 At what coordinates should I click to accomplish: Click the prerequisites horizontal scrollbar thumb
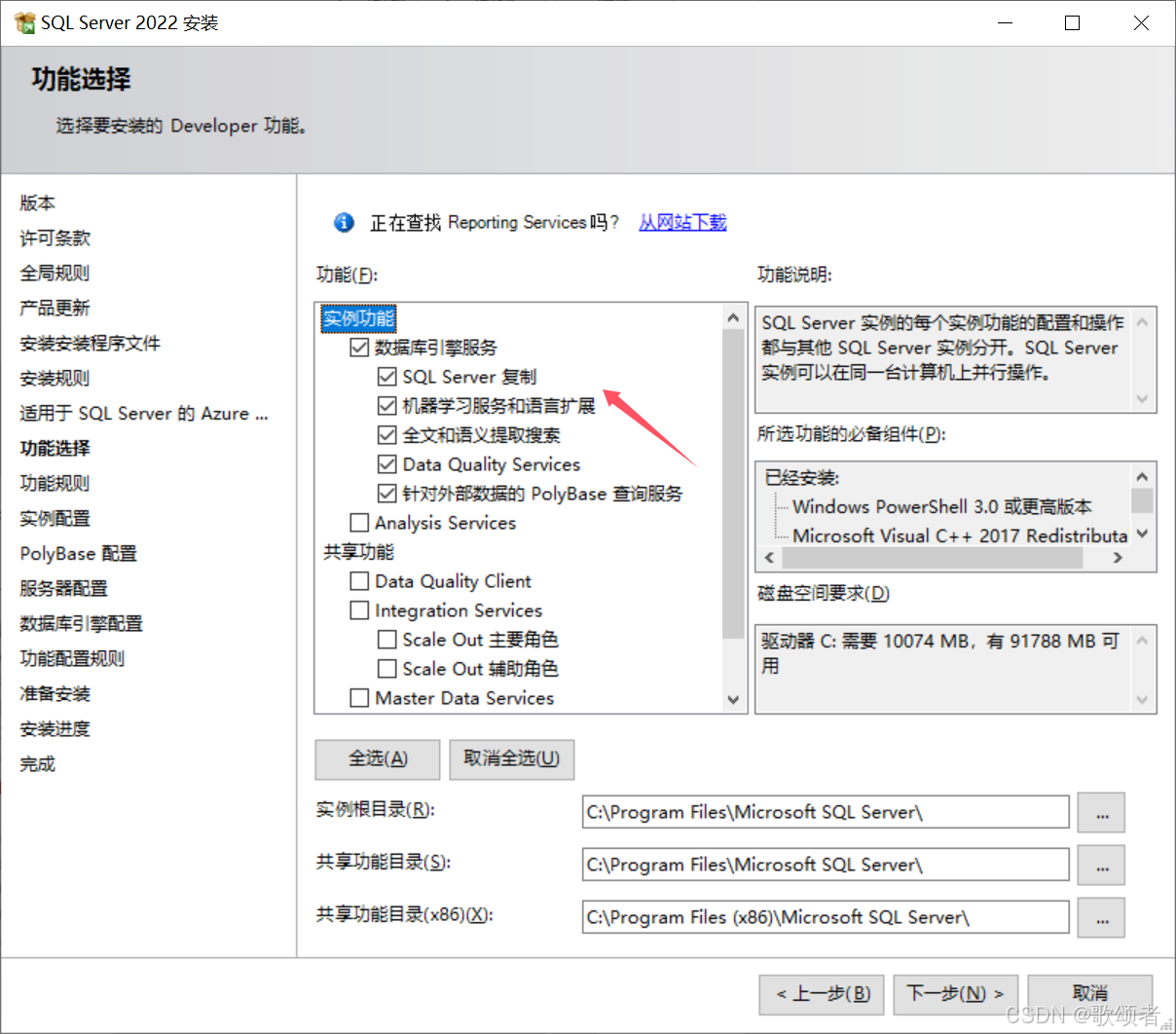tap(933, 558)
